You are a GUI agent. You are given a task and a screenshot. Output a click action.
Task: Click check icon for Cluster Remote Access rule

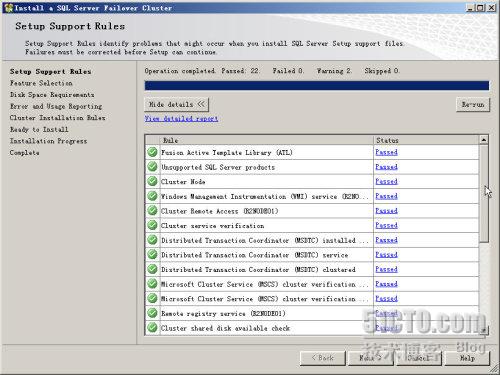tap(152, 211)
